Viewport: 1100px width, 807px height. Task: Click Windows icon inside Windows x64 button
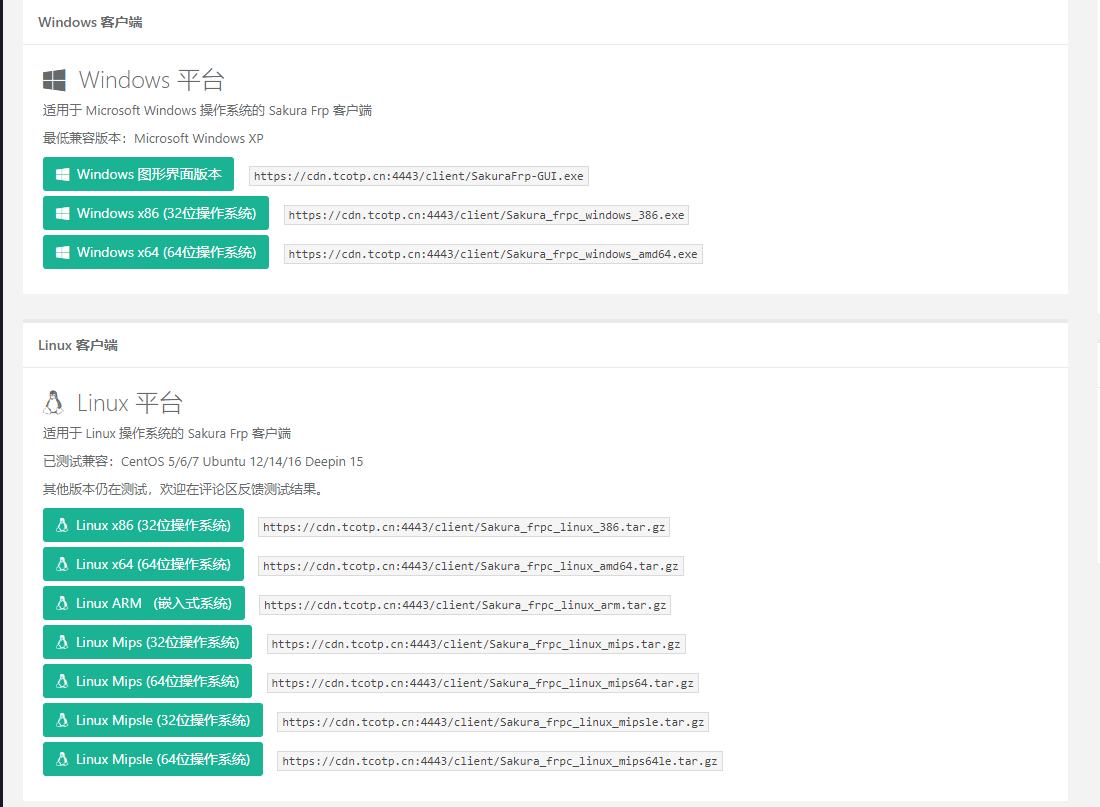62,253
